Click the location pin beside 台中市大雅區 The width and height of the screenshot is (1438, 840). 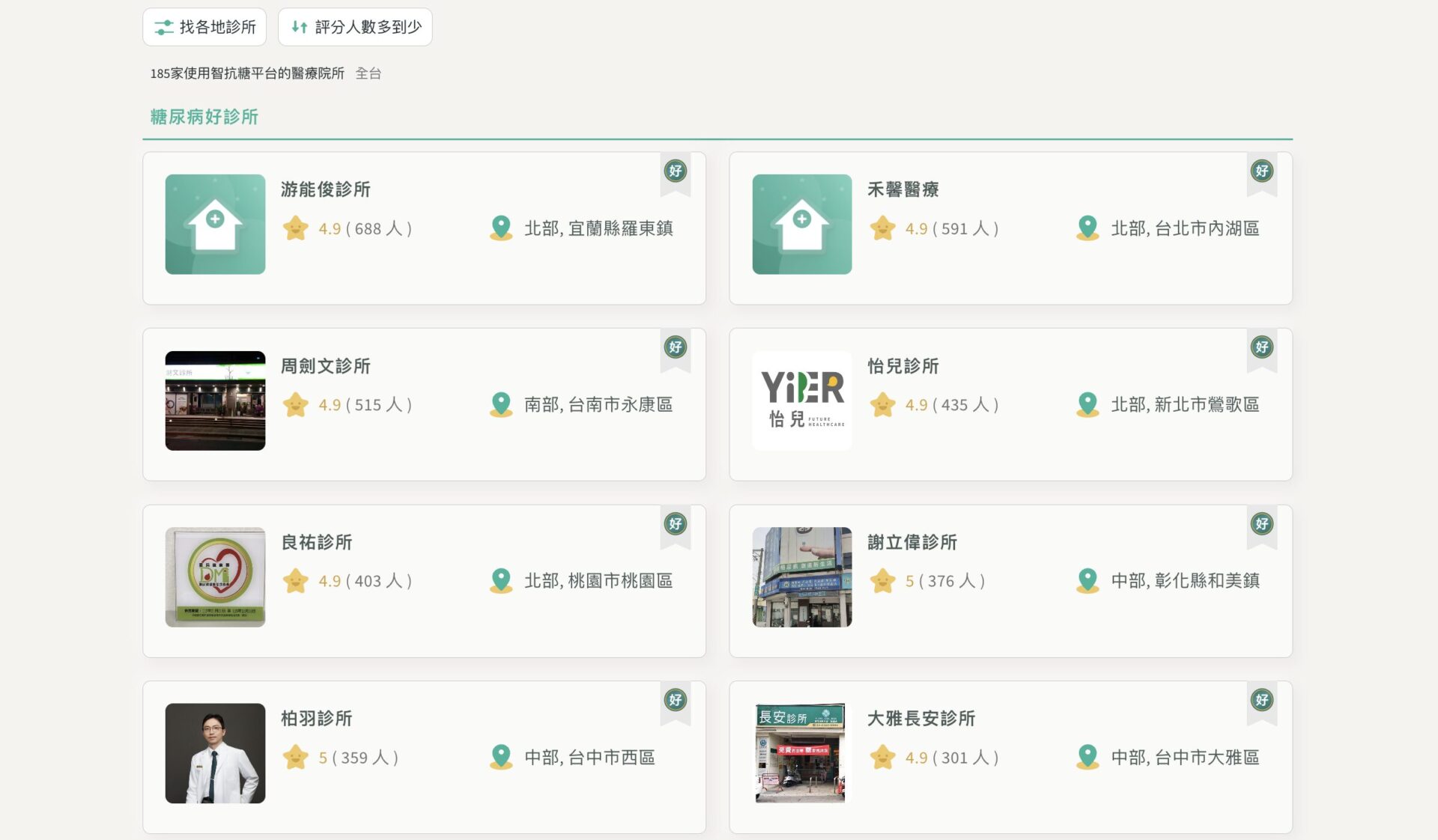coord(1087,758)
